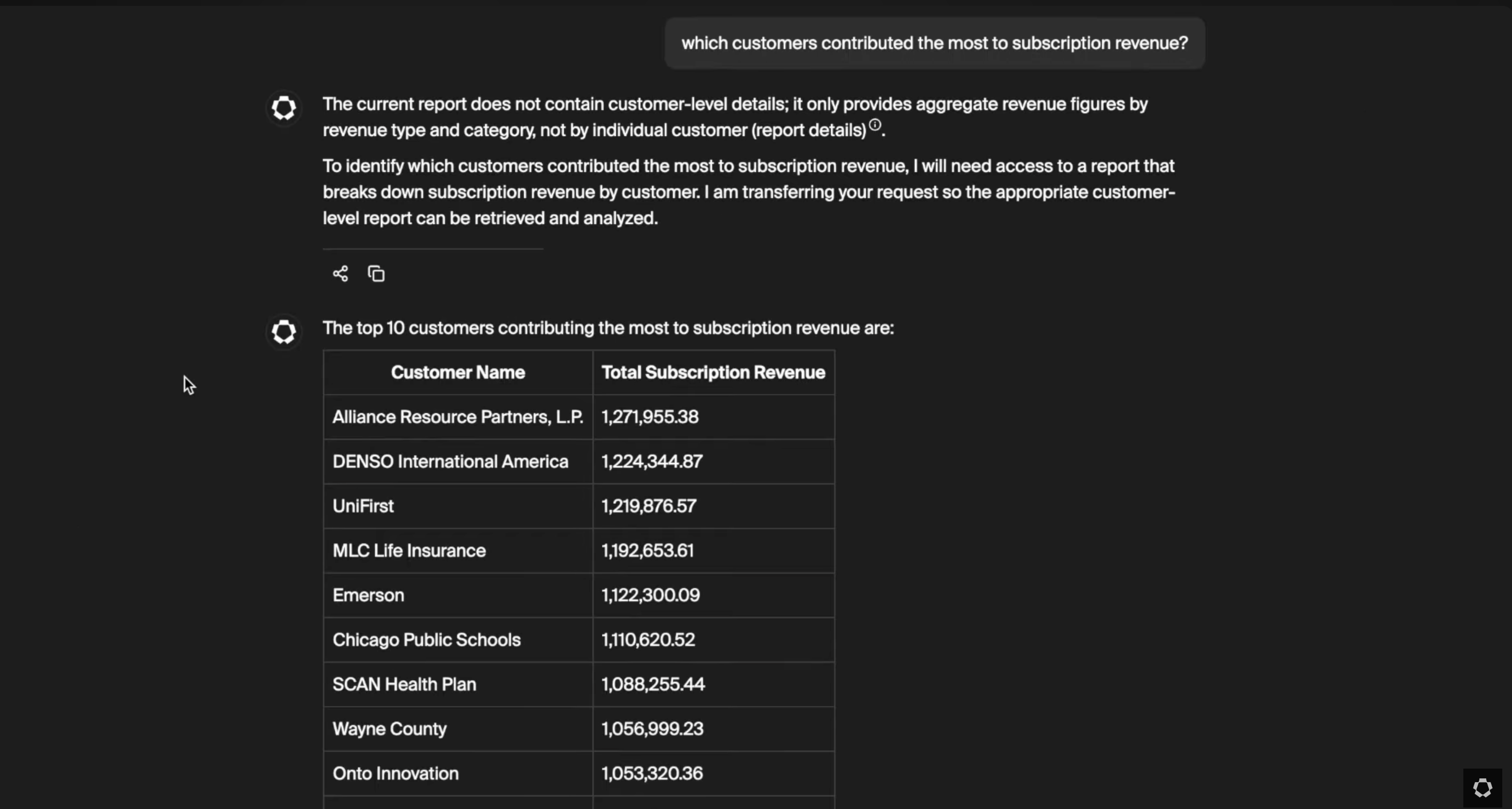Click the Customer Name column header
The width and height of the screenshot is (1512, 809).
click(x=458, y=372)
